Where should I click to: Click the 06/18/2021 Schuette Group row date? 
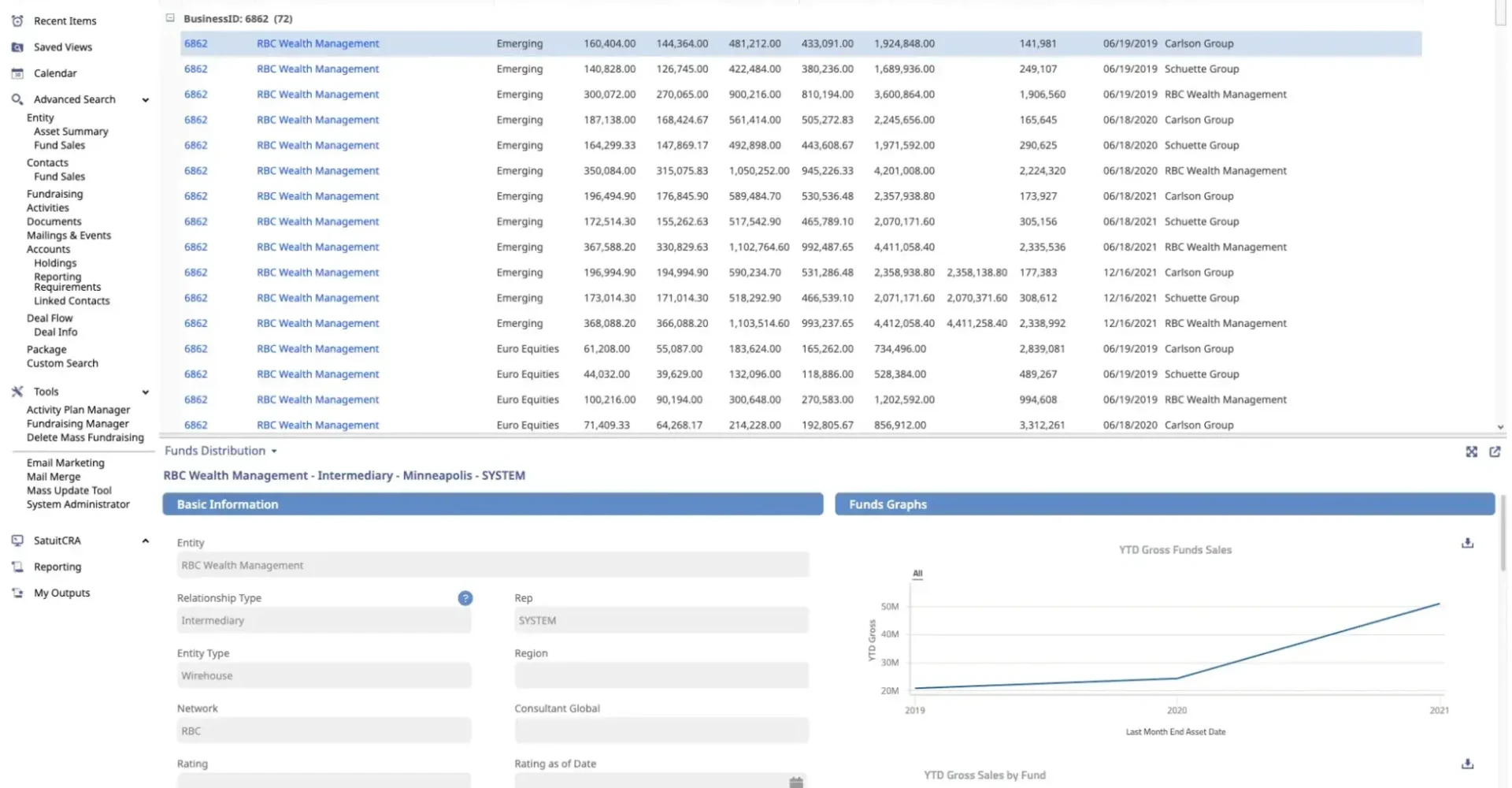pos(1129,222)
